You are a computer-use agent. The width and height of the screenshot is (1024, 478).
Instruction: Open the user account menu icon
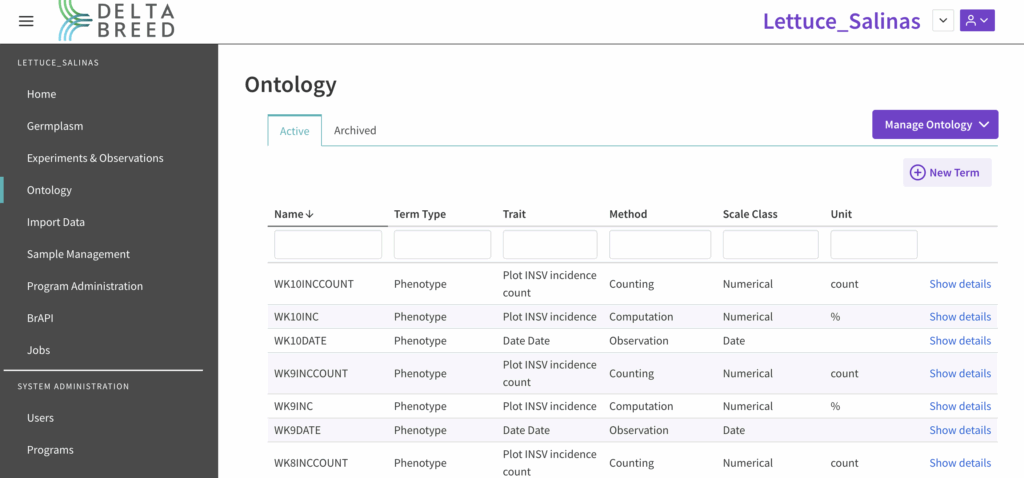click(x=976, y=21)
